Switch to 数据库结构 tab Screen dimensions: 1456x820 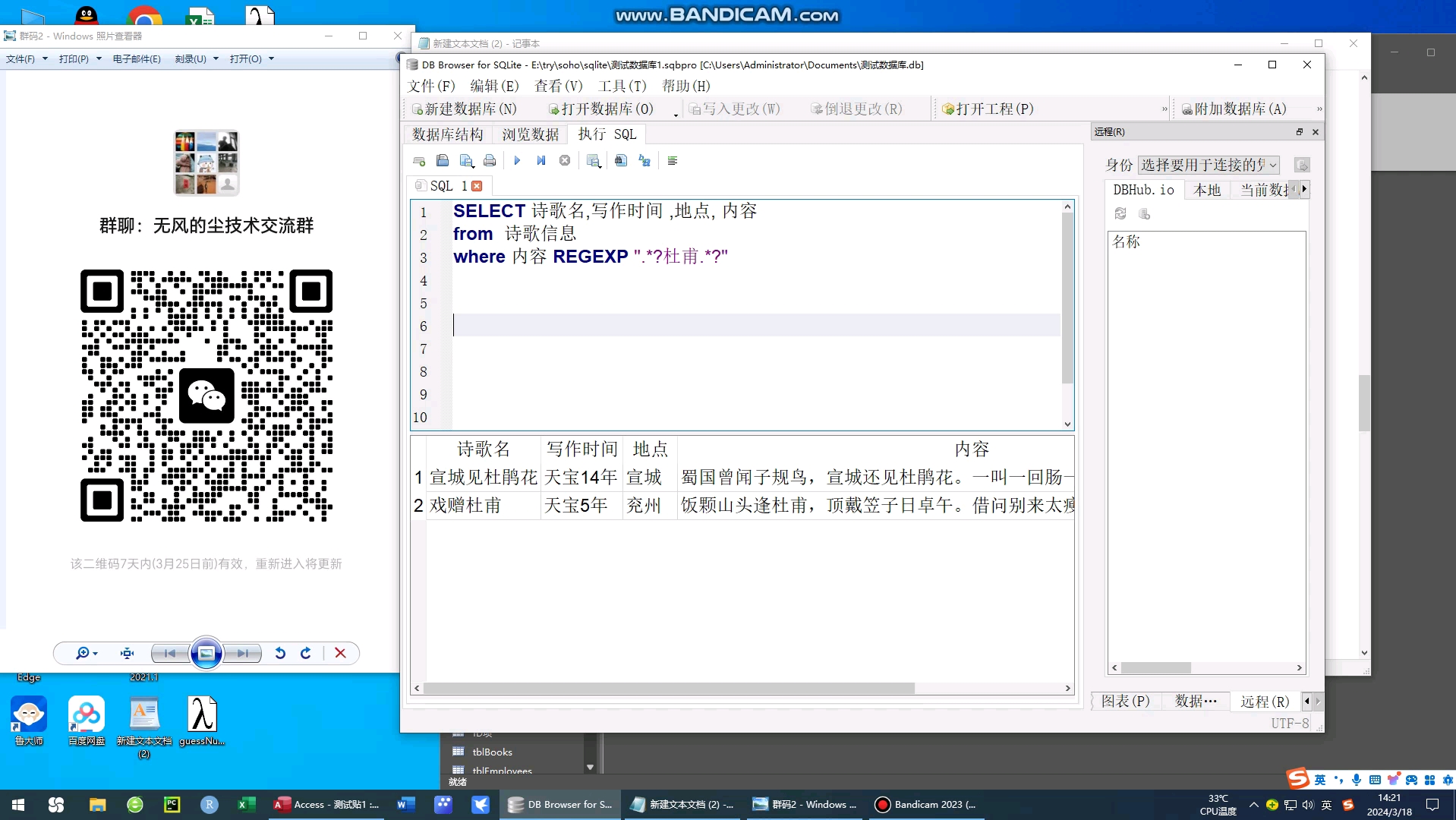[x=448, y=135]
